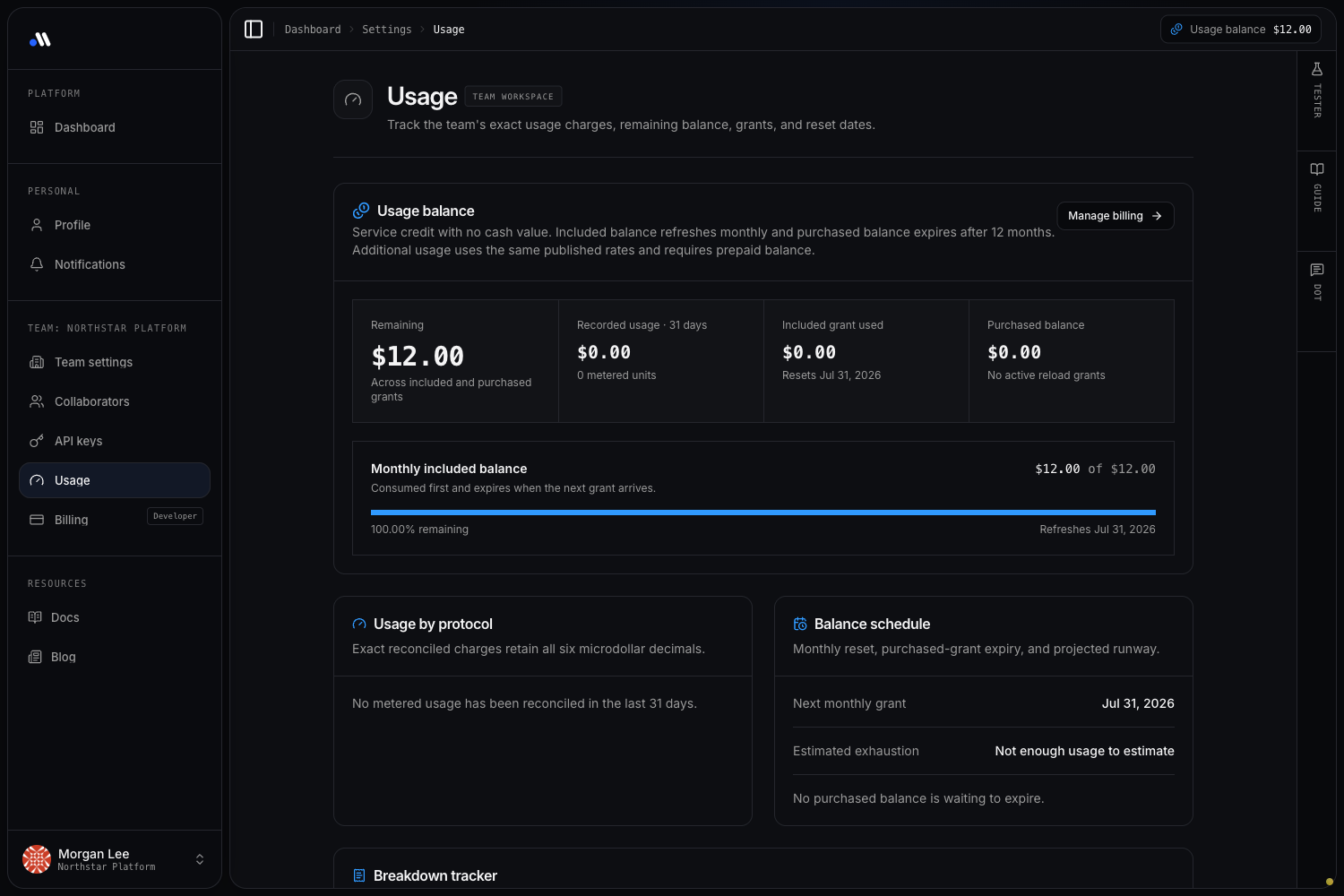Open API keys page
1344x896 pixels.
point(115,441)
